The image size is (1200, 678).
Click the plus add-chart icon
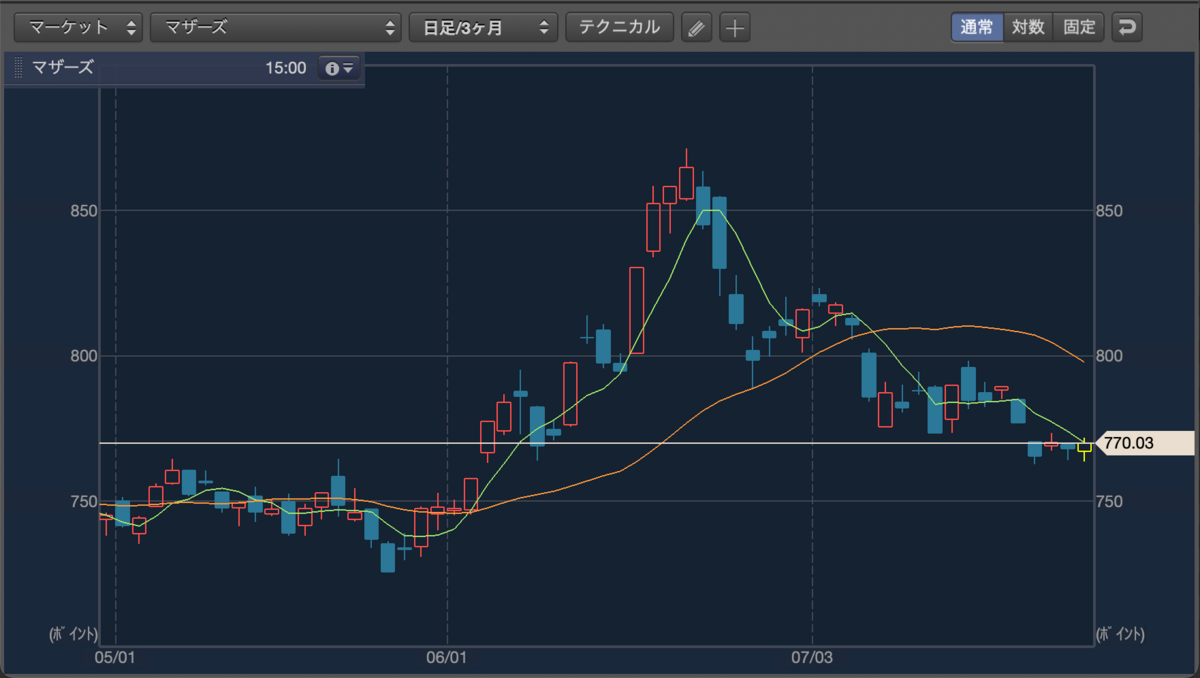[735, 28]
